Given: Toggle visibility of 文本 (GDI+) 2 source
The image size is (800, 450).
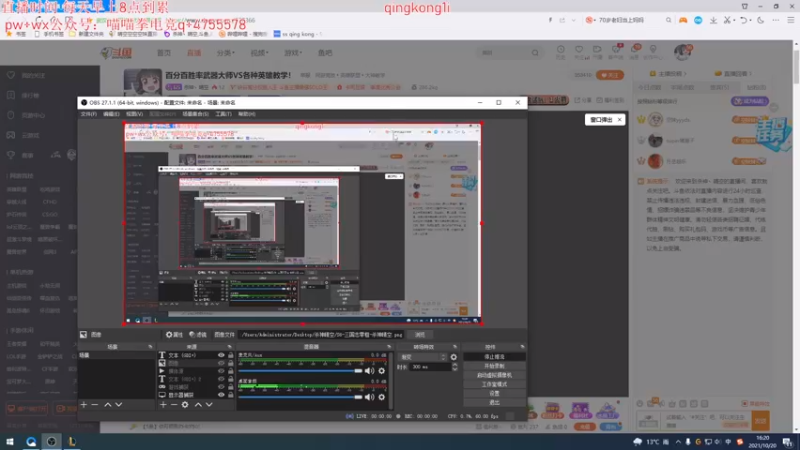Looking at the screenshot, I should point(221,379).
